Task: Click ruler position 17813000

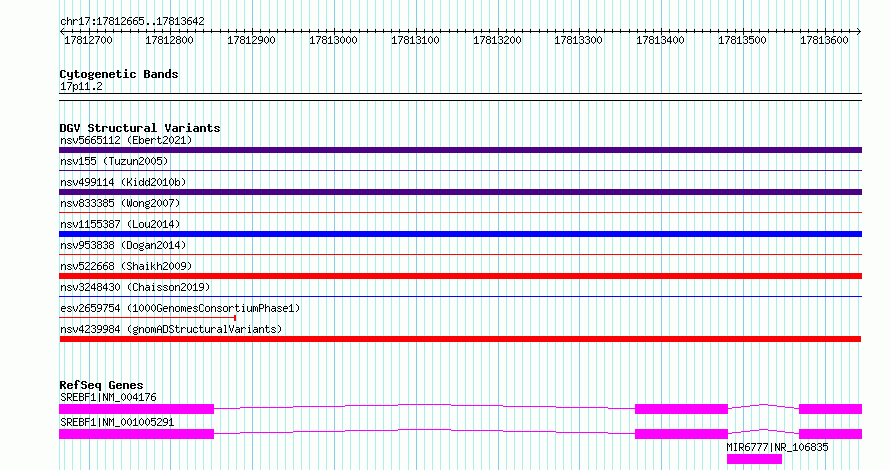Action: [333, 40]
